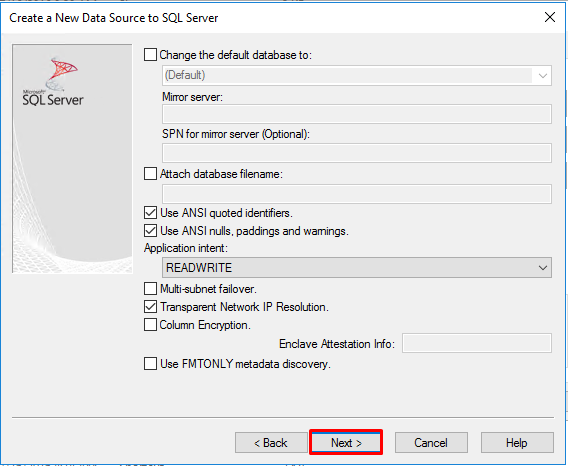Disable Transparent Network IP Resolution
Viewport: 568px width, 466px height.
point(150,307)
